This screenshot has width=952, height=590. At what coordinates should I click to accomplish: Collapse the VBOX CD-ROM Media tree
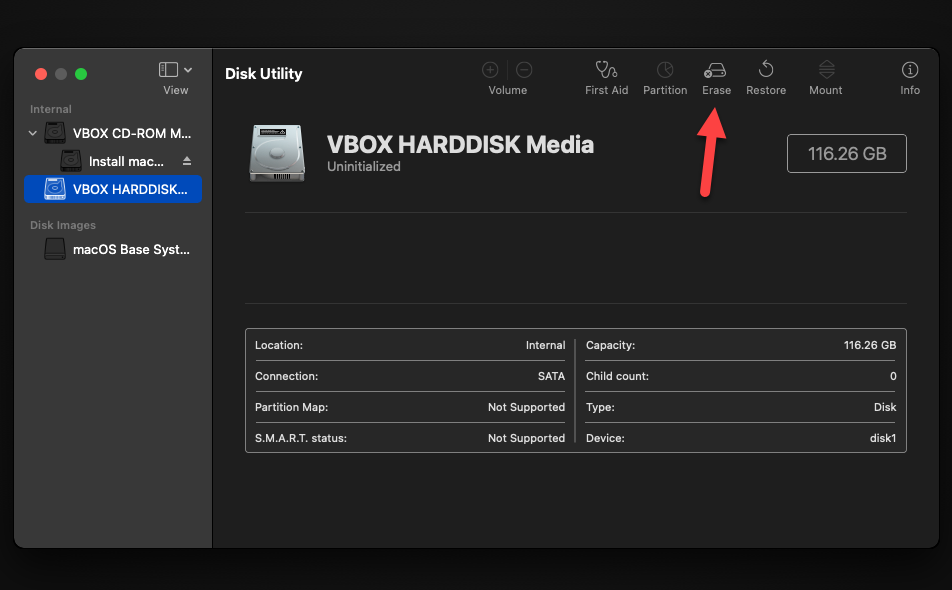pyautogui.click(x=33, y=133)
